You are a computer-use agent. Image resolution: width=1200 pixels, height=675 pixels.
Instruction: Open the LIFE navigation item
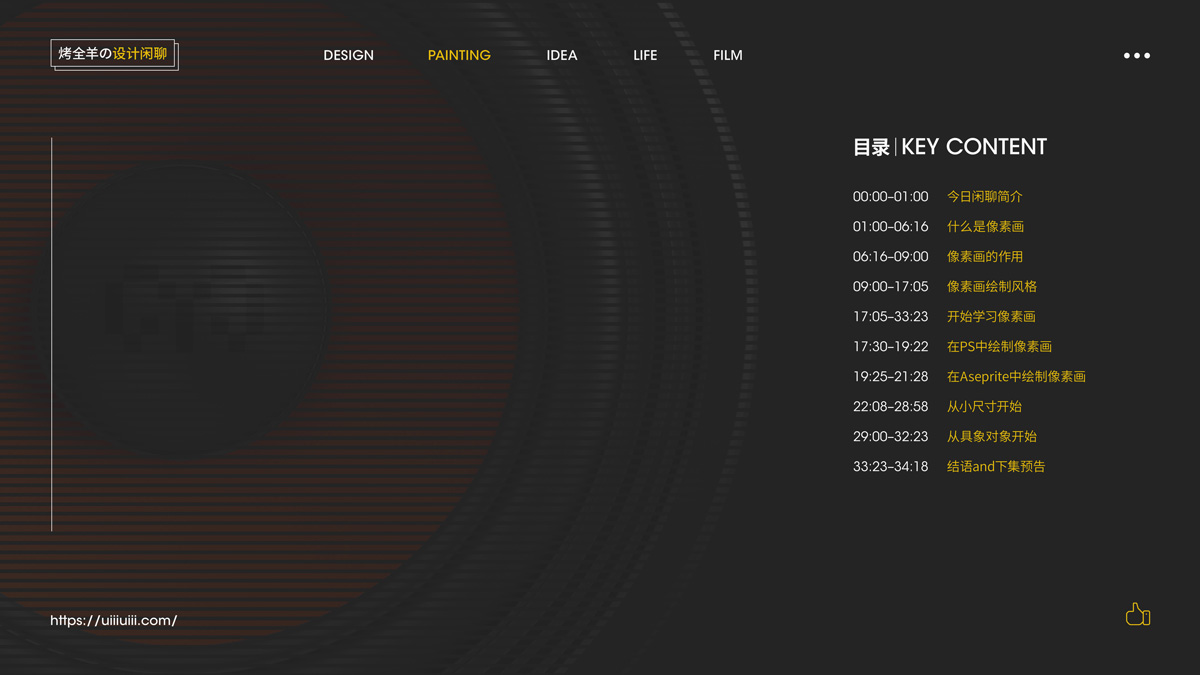[x=645, y=55]
